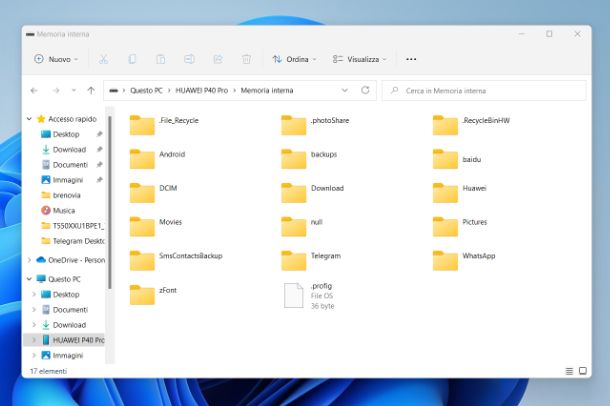Select the null folder
Image resolution: width=610 pixels, height=406 pixels.
click(302, 226)
